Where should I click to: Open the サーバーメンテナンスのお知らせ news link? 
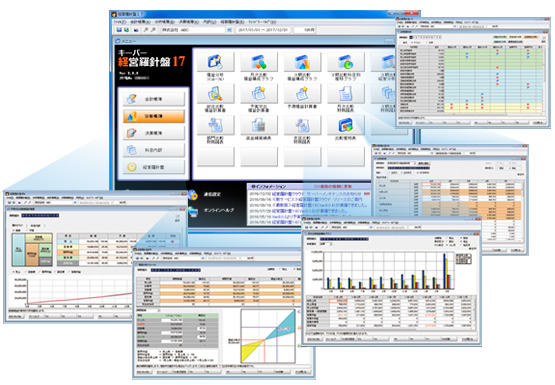333,194
